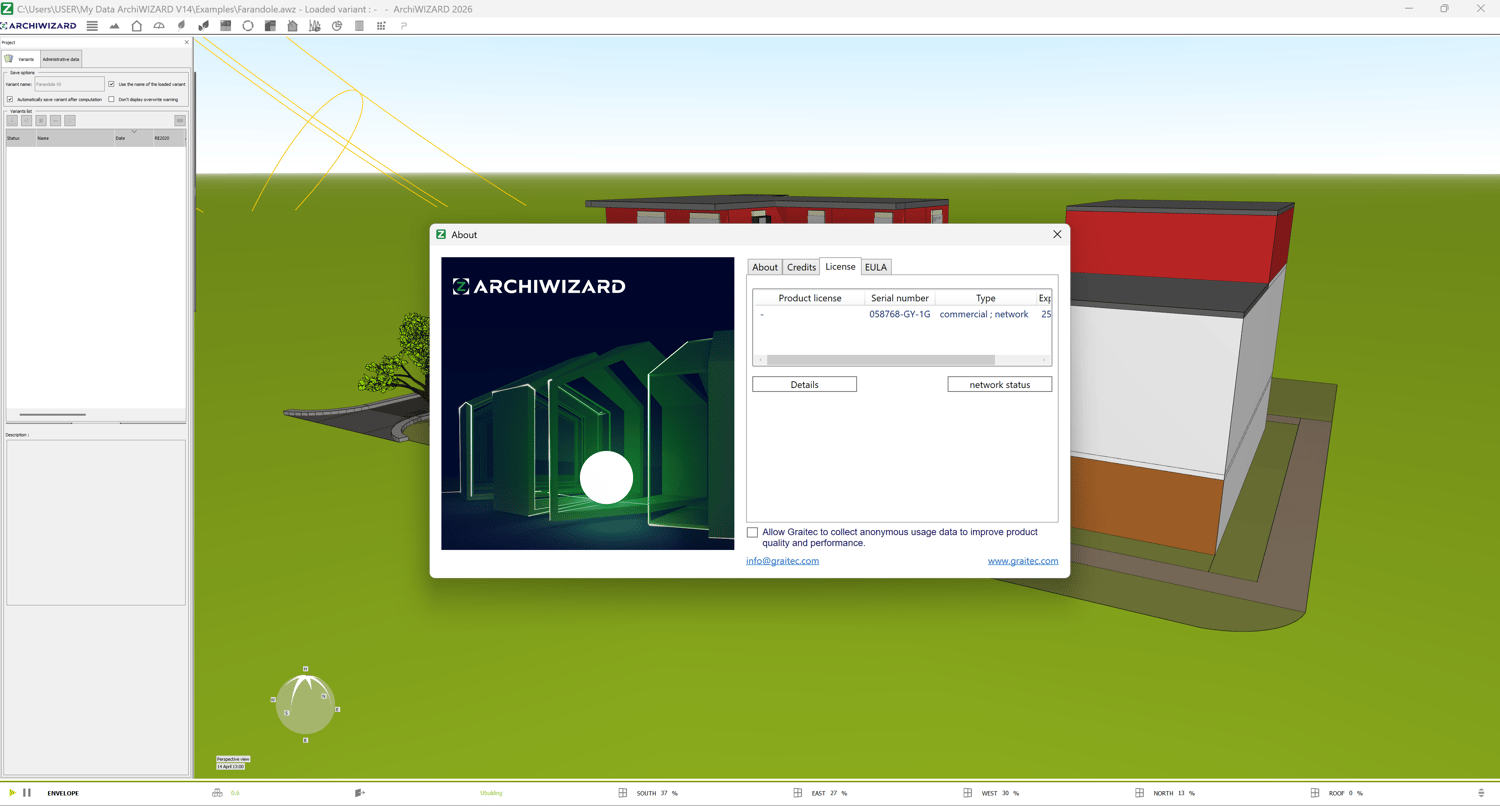Click the far-right Variants list toolbar button
Image resolution: width=1500 pixels, height=806 pixels.
180,121
